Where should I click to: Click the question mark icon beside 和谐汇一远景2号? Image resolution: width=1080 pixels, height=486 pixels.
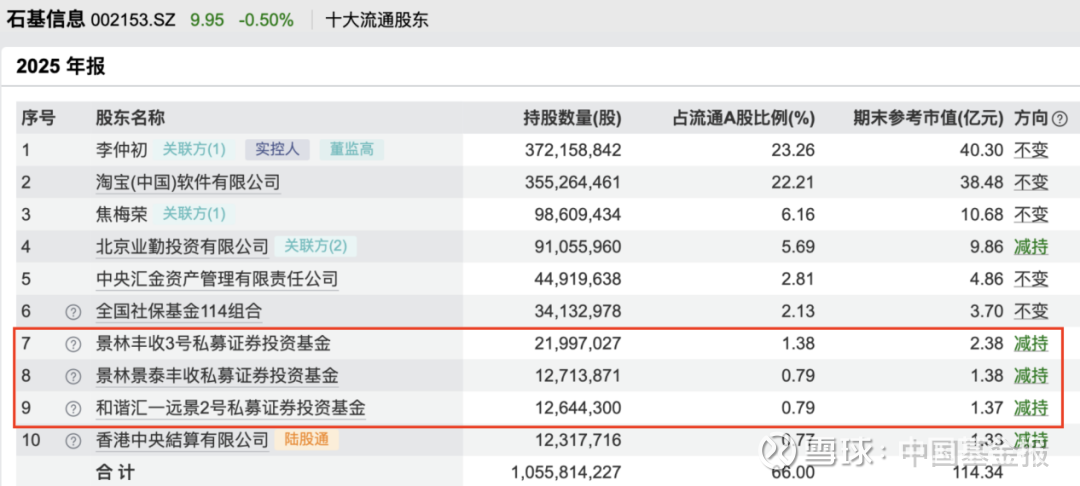pyautogui.click(x=72, y=408)
